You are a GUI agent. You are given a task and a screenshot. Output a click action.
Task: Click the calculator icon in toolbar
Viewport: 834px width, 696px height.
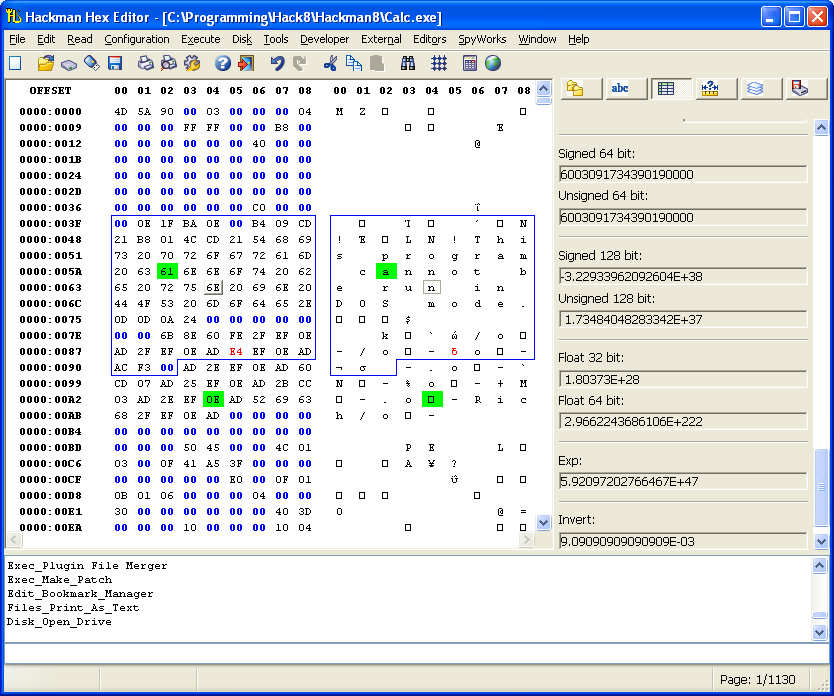470,63
